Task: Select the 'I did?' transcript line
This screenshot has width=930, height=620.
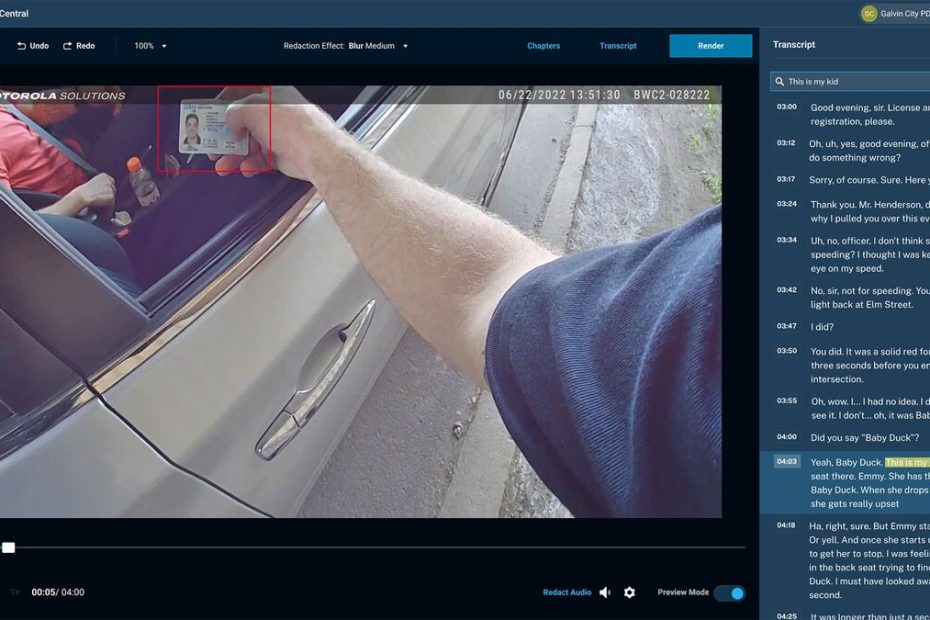Action: click(x=821, y=327)
